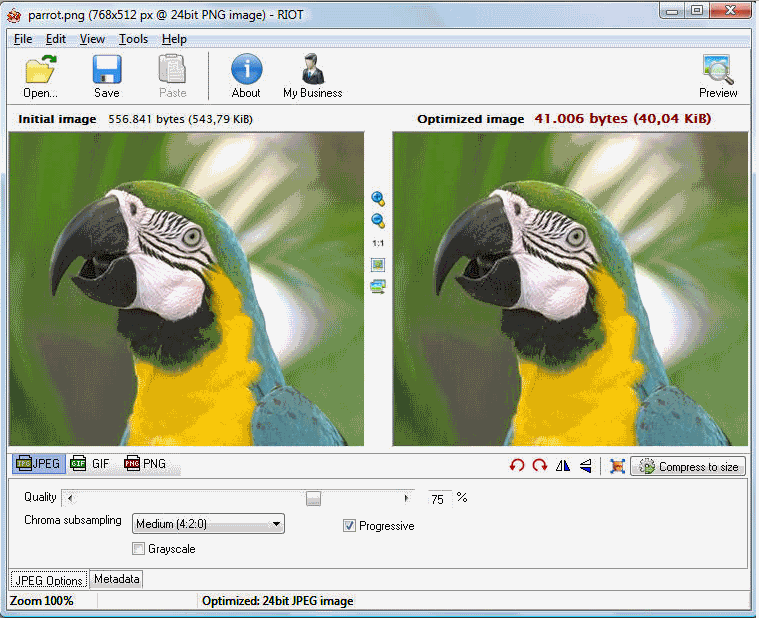Open the About info dialog
Screen dimensions: 759x618
246,70
